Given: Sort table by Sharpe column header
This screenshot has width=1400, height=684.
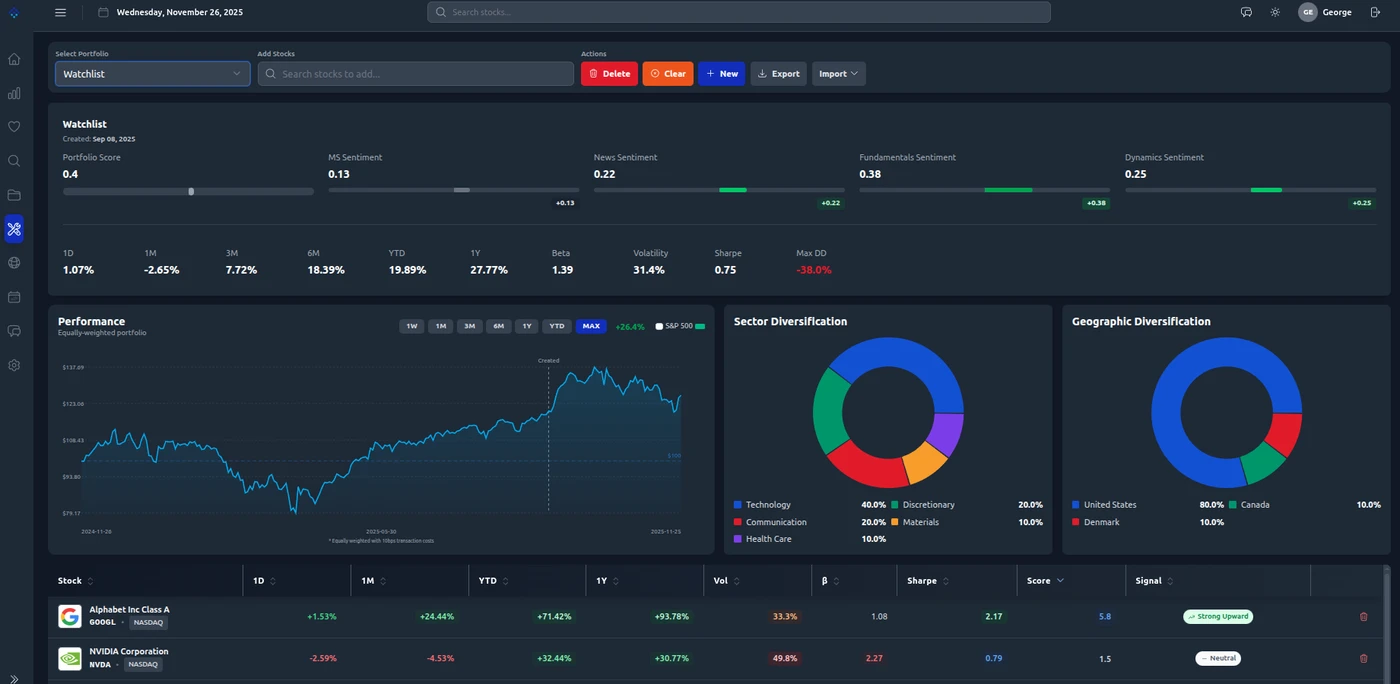Looking at the screenshot, I should click(x=928, y=581).
